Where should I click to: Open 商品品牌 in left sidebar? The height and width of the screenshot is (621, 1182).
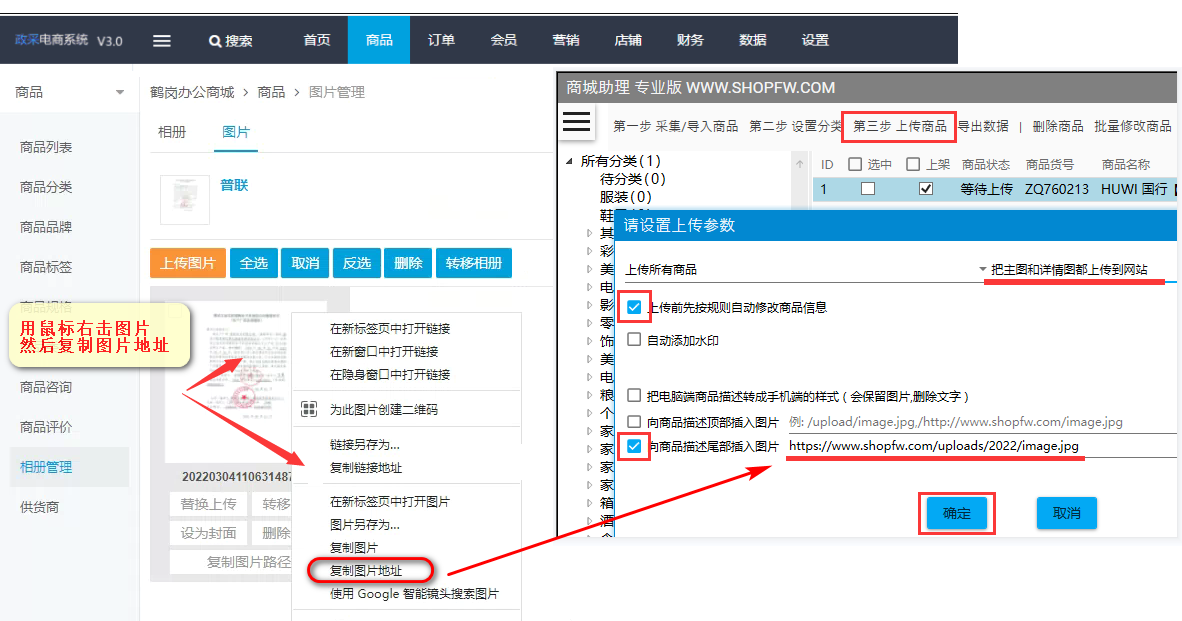[x=46, y=227]
